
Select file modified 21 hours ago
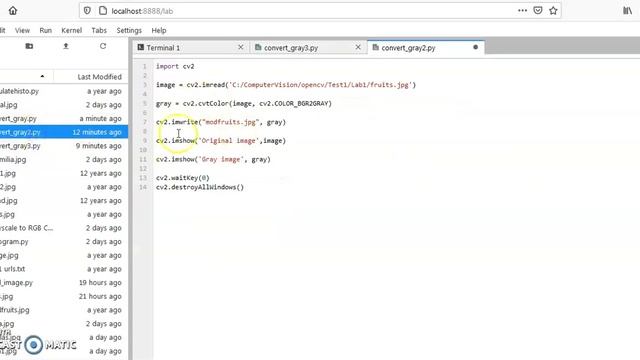click(x=64, y=296)
